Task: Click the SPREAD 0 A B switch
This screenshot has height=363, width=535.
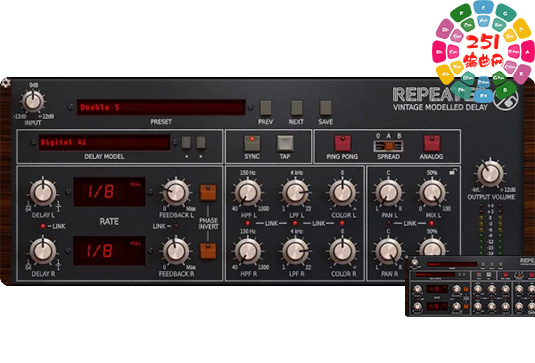Action: click(x=388, y=146)
